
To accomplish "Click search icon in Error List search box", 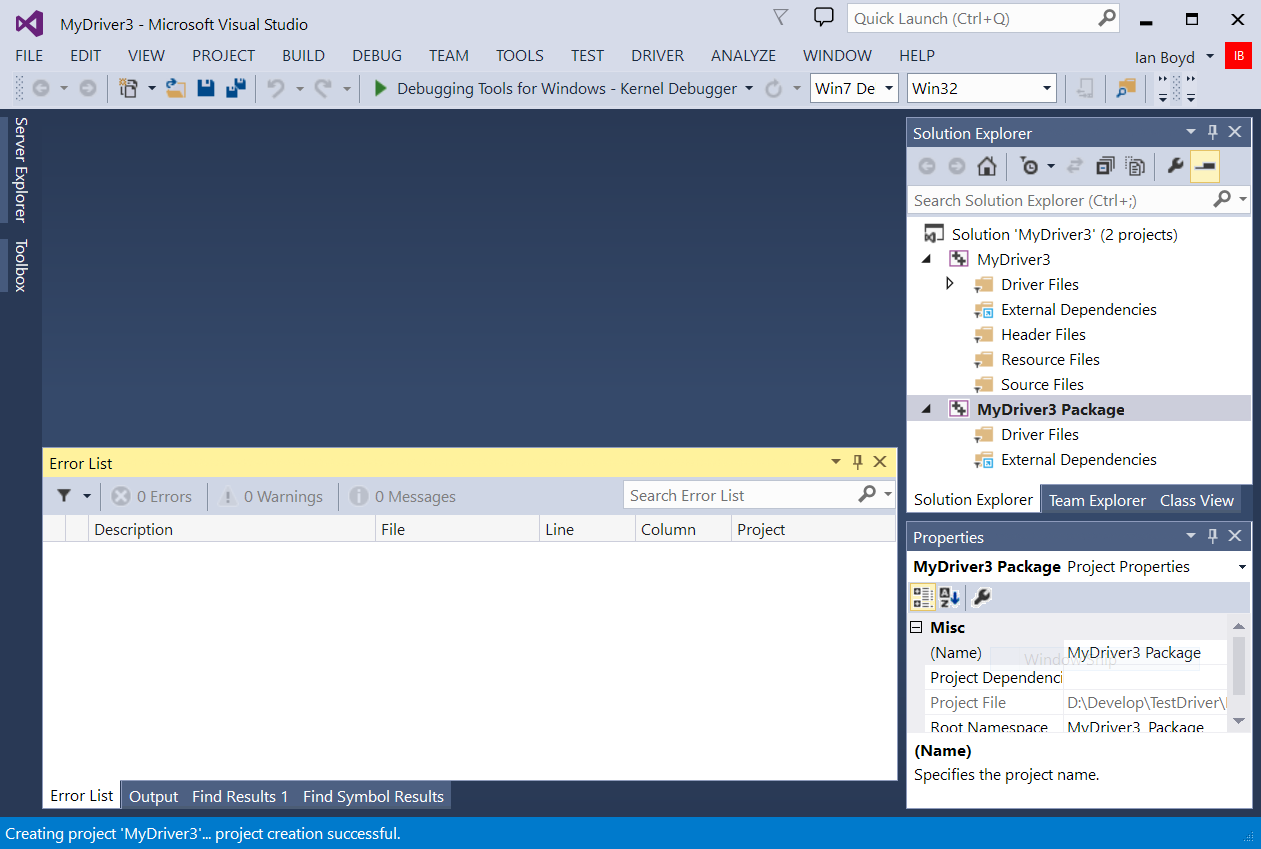I will tap(867, 495).
